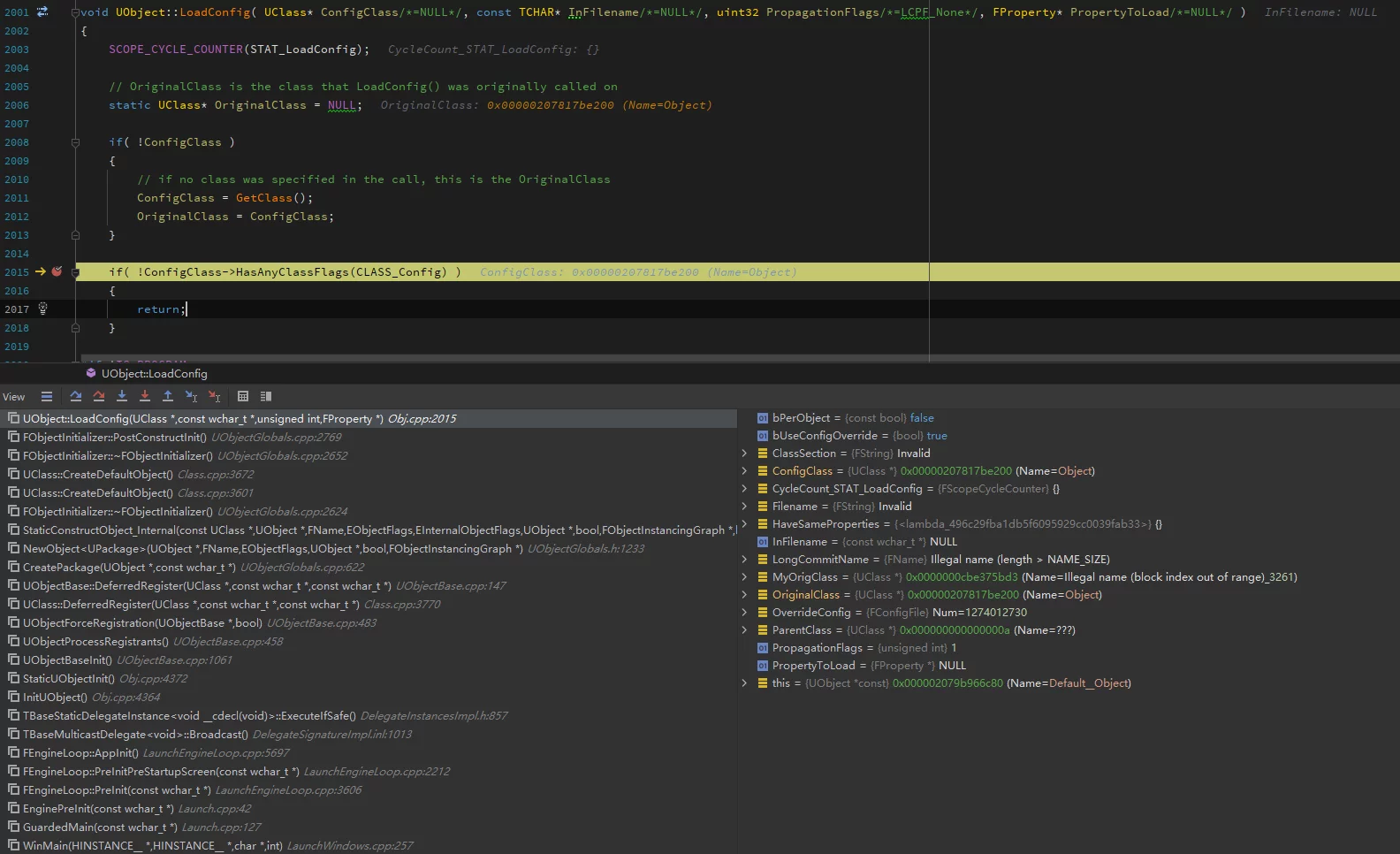Select the UObjectProcessRegistrants() frame
Screen dimensions: 1400x854
(369, 641)
